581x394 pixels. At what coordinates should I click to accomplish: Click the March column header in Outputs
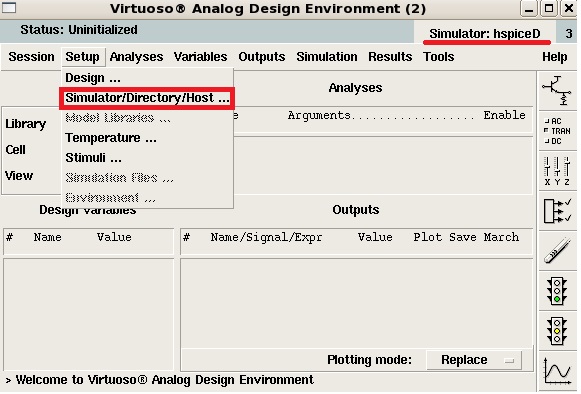tap(501, 237)
